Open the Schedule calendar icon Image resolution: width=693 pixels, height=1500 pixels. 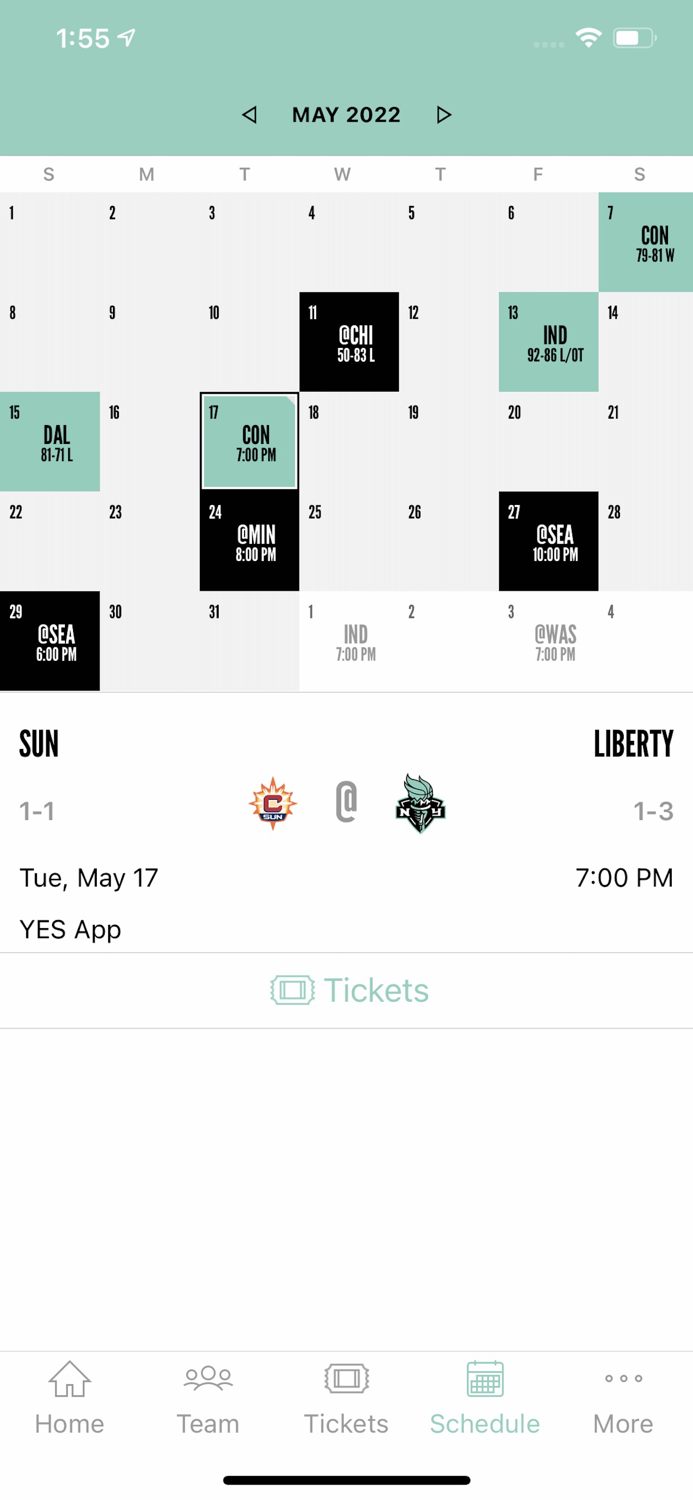[x=485, y=1380]
